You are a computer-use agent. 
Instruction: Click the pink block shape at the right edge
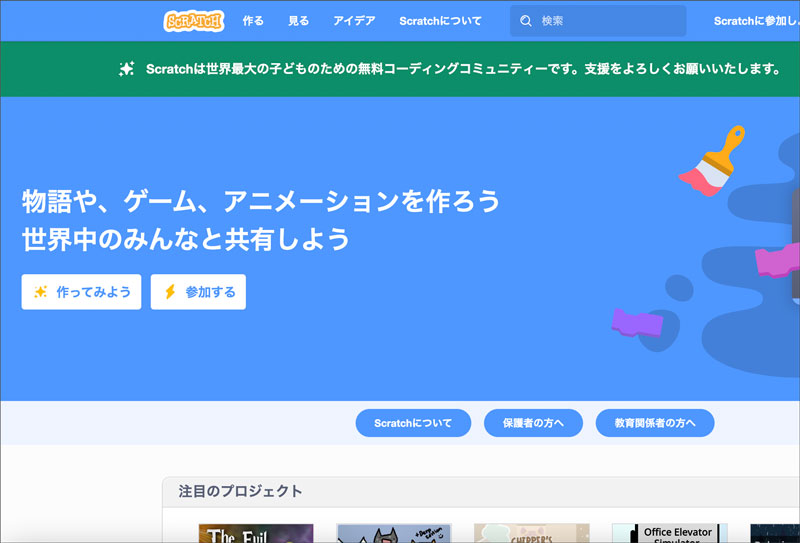776,260
